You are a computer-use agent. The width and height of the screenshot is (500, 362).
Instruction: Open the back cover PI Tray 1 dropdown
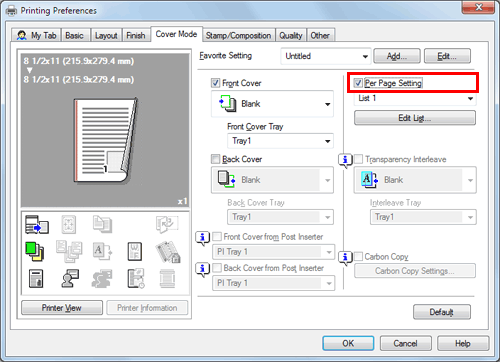[274, 283]
